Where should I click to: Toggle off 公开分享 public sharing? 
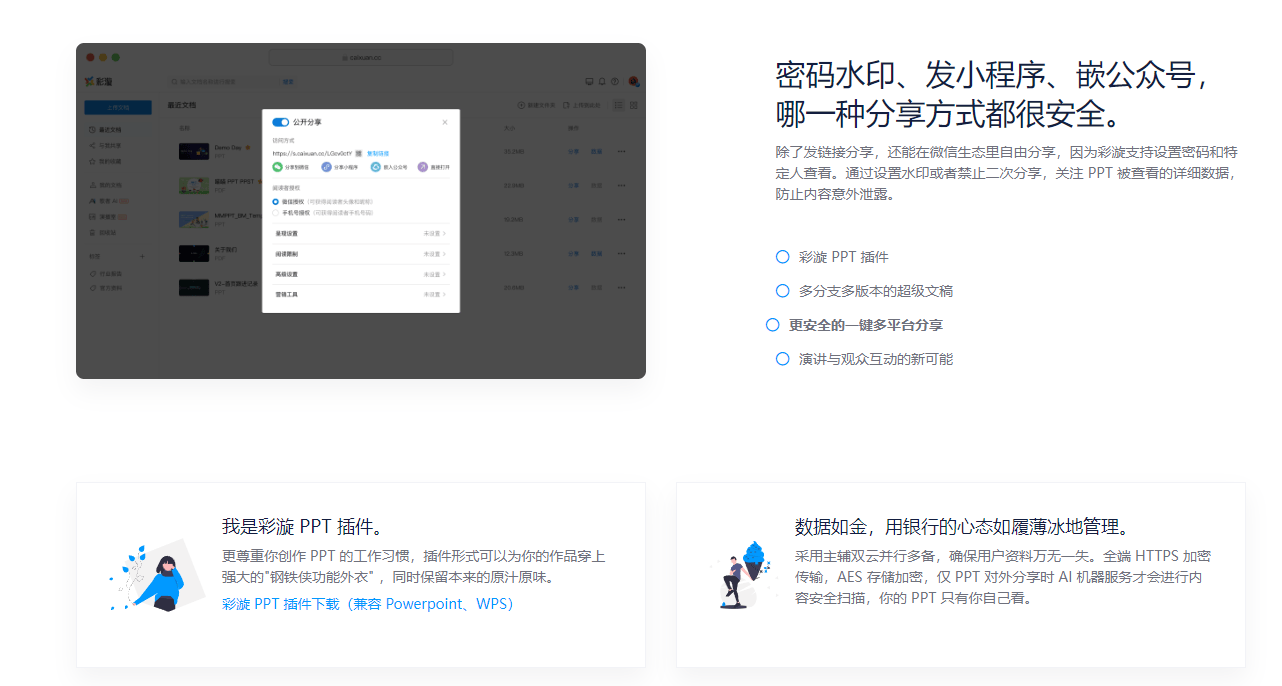pos(280,122)
